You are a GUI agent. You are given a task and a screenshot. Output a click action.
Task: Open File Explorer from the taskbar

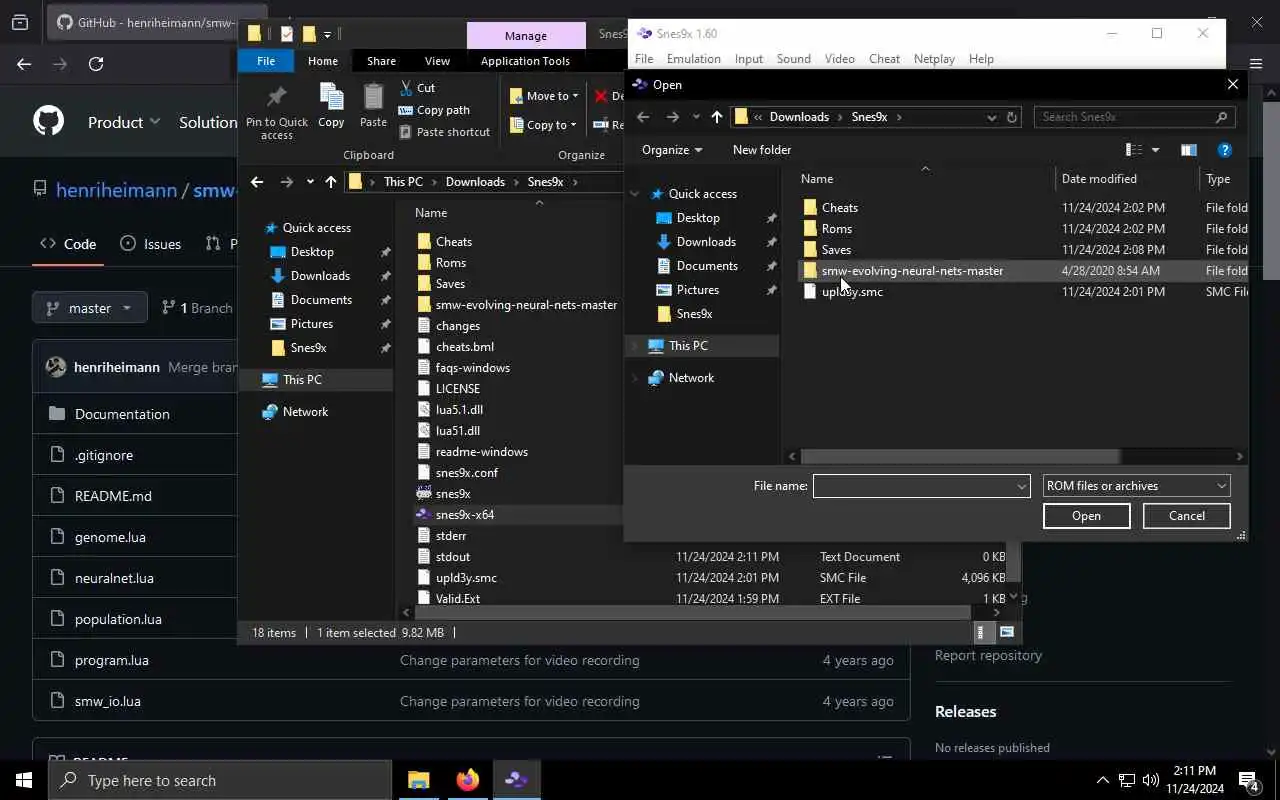click(418, 780)
